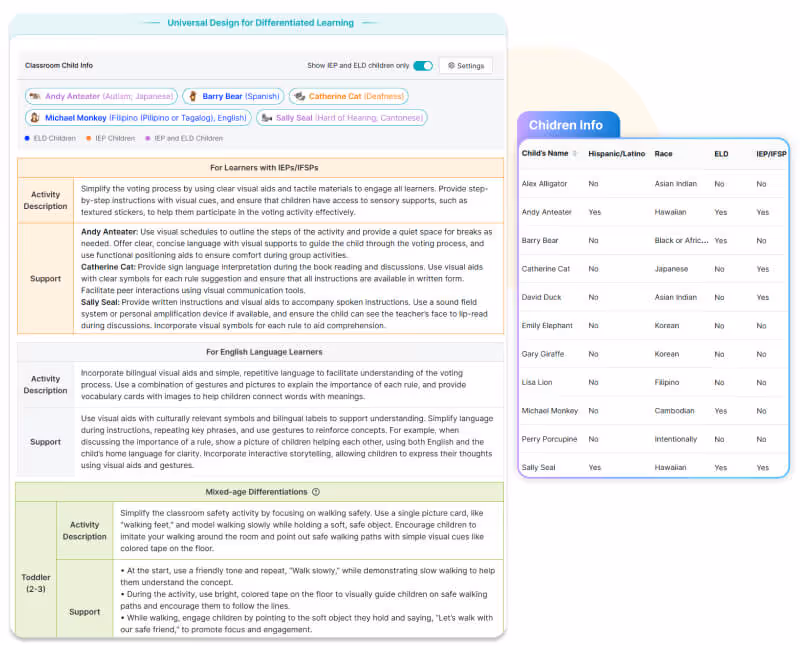Select the Alex Alligator row name
800x650 pixels.
[x=544, y=184]
